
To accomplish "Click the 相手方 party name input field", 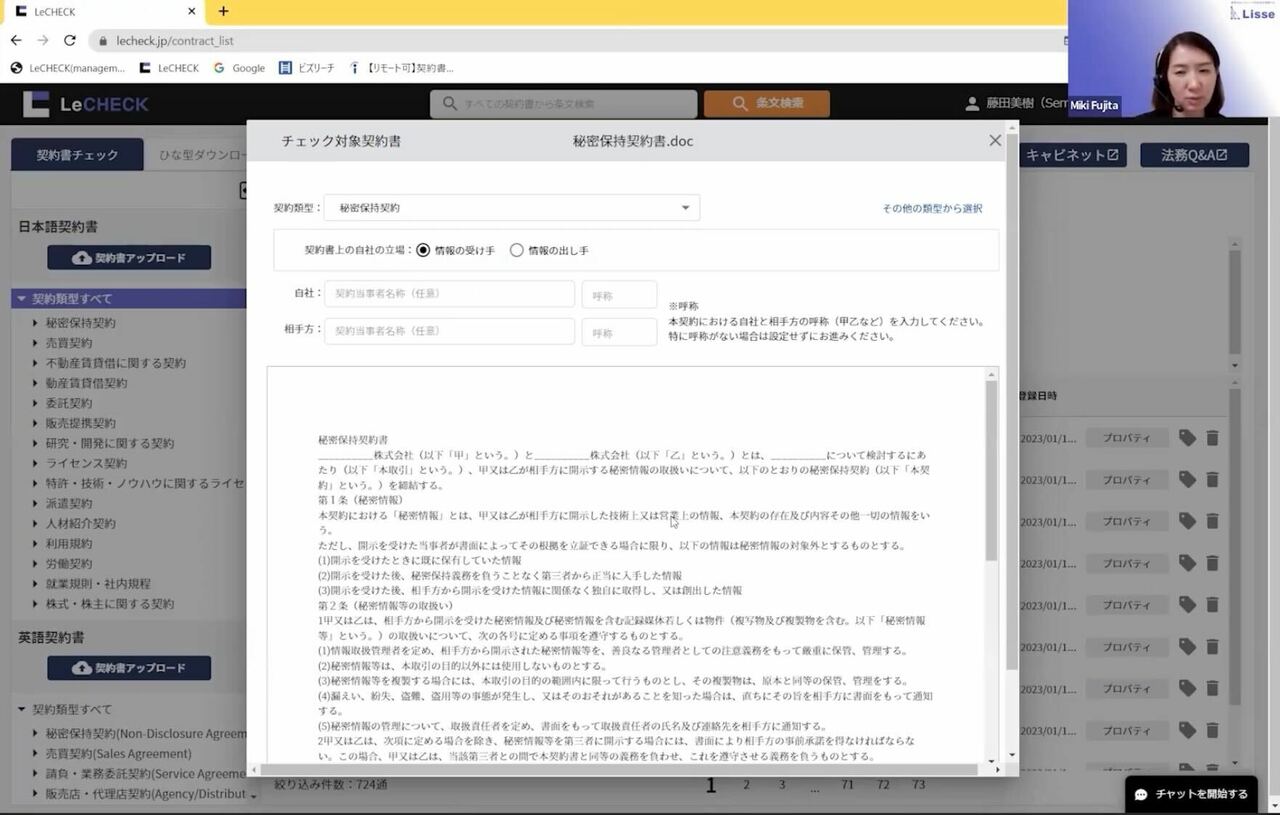I will (x=449, y=331).
